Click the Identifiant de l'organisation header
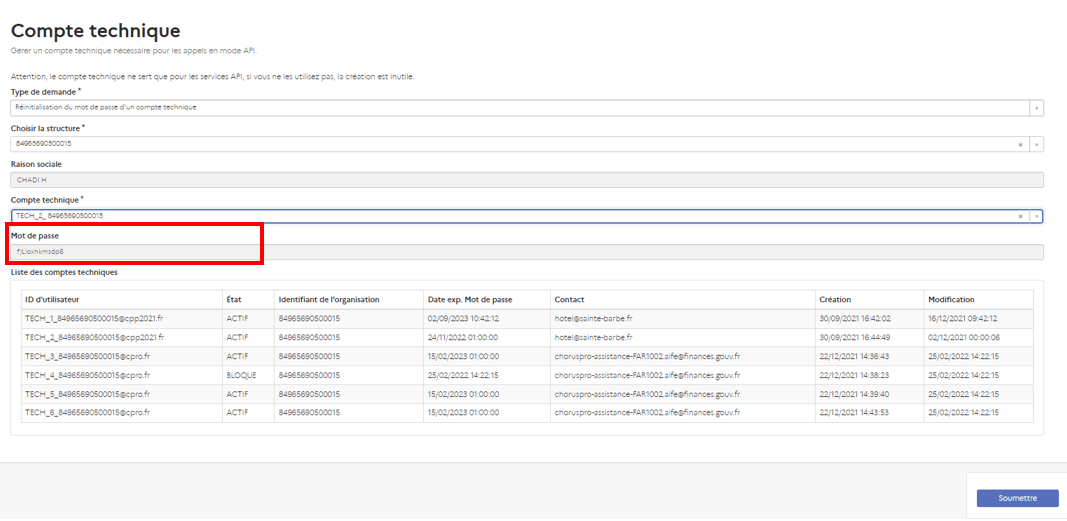The height and width of the screenshot is (521, 1067). pyautogui.click(x=329, y=300)
